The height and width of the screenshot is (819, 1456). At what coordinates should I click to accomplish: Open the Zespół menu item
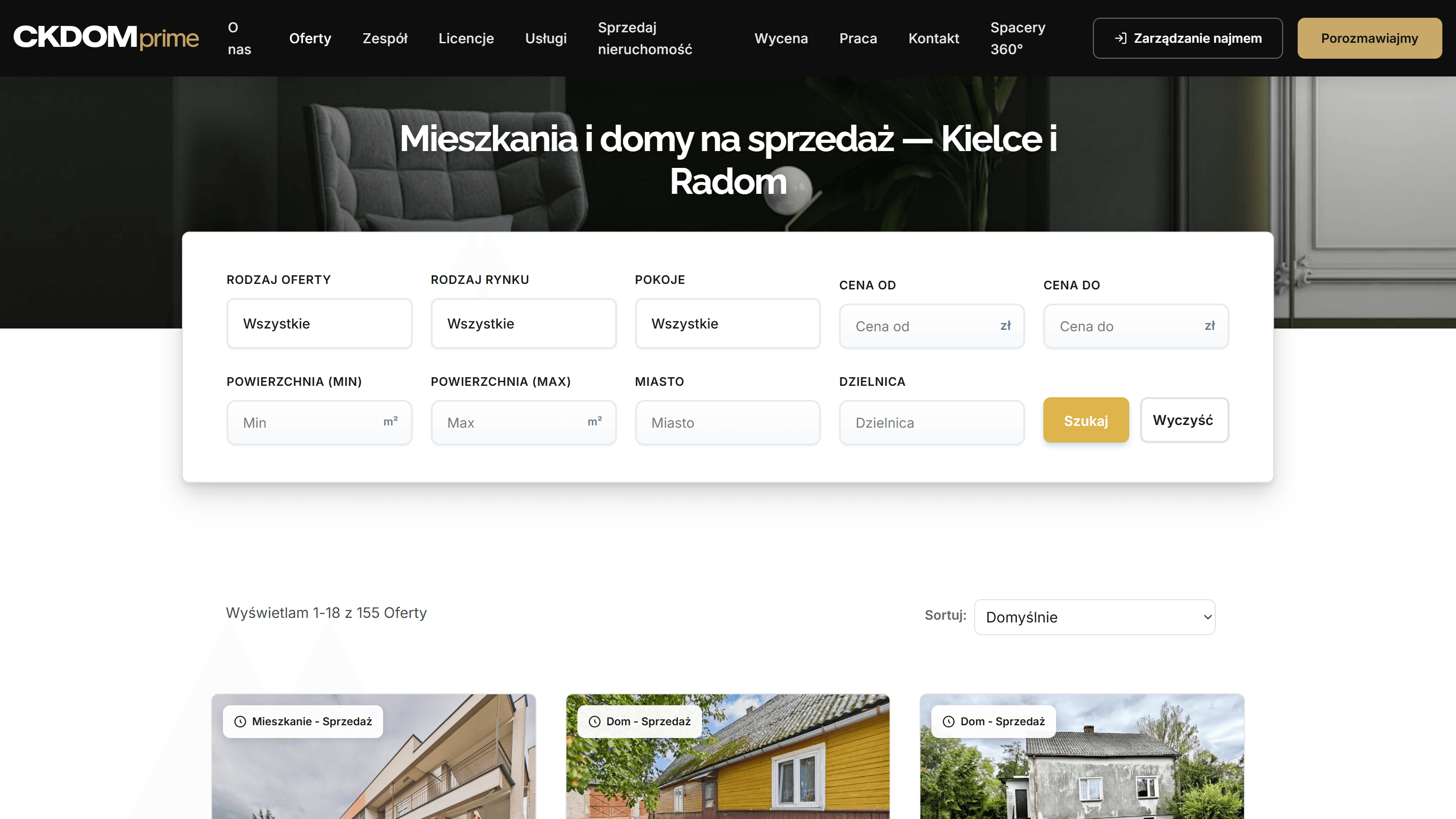pos(384,38)
